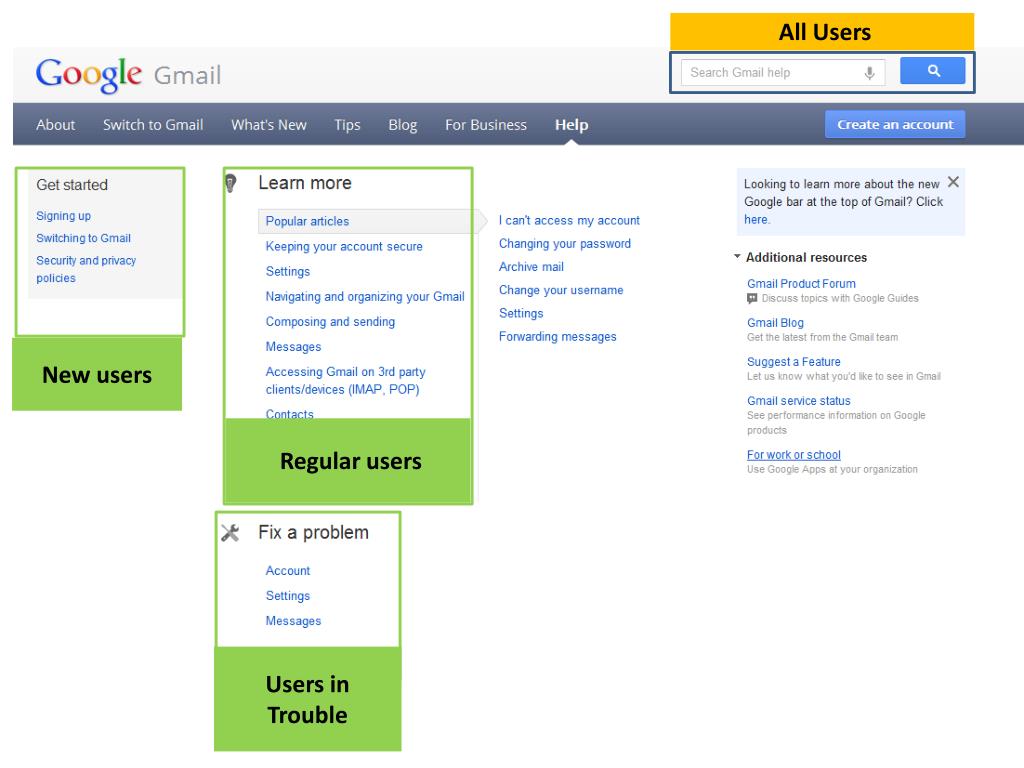Open the I can't access my account article
Screen dimensions: 1024x768
[x=569, y=221]
